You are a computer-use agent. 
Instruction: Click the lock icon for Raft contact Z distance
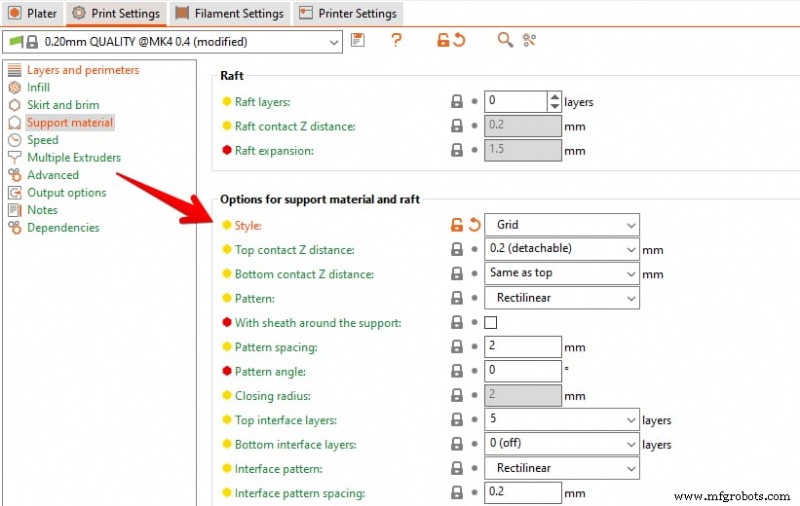457,126
